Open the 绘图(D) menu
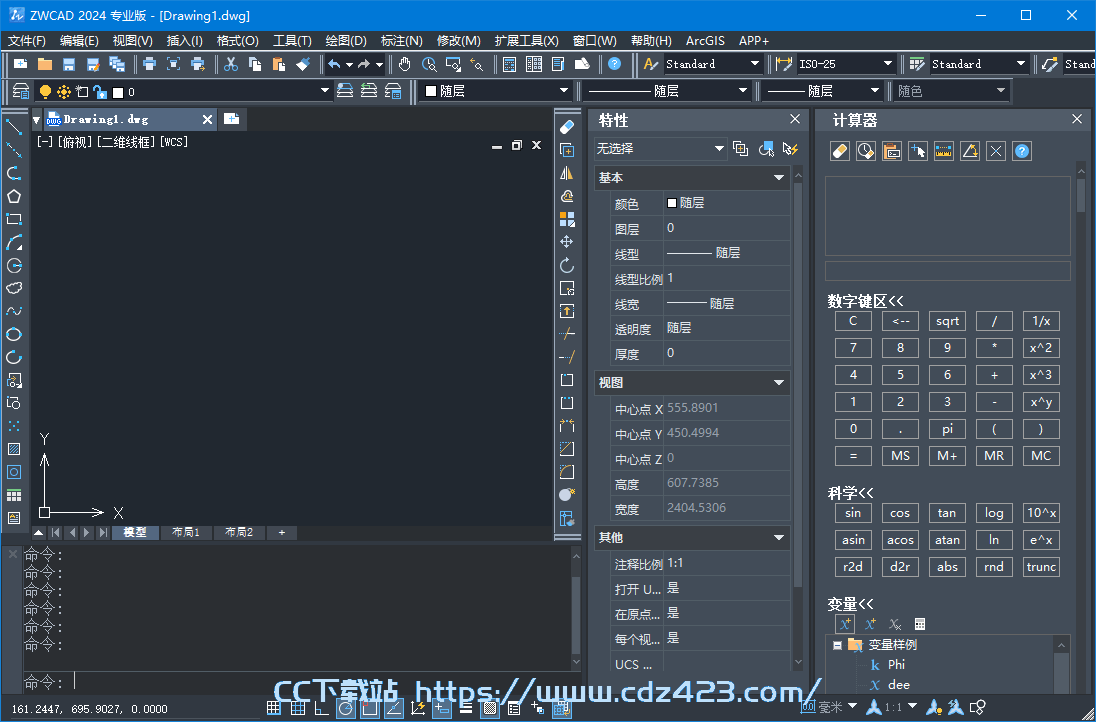 (346, 41)
